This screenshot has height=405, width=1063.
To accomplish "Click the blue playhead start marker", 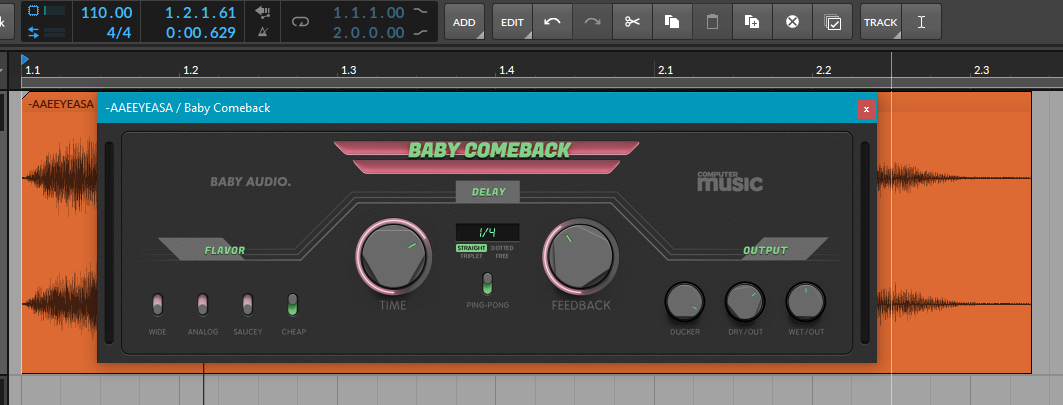I will [25, 59].
